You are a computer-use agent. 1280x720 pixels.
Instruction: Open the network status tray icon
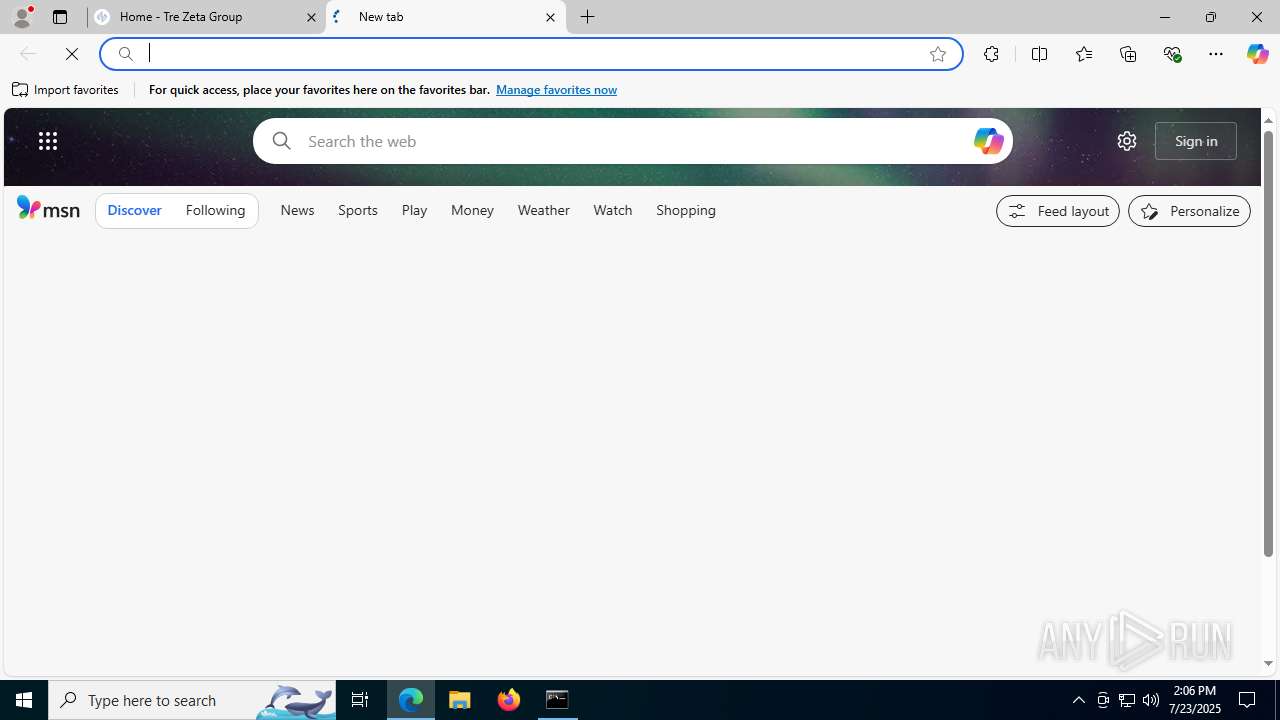[1127, 700]
